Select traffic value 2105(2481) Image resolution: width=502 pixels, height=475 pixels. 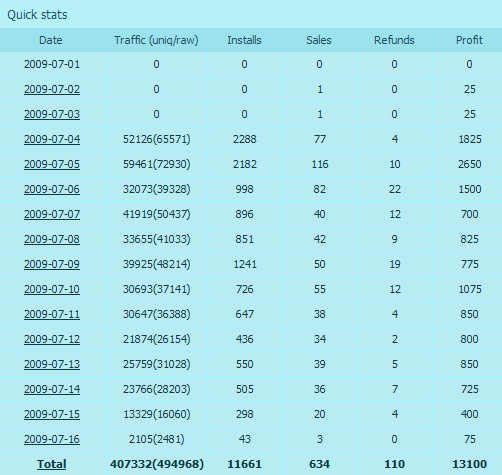coord(156,439)
